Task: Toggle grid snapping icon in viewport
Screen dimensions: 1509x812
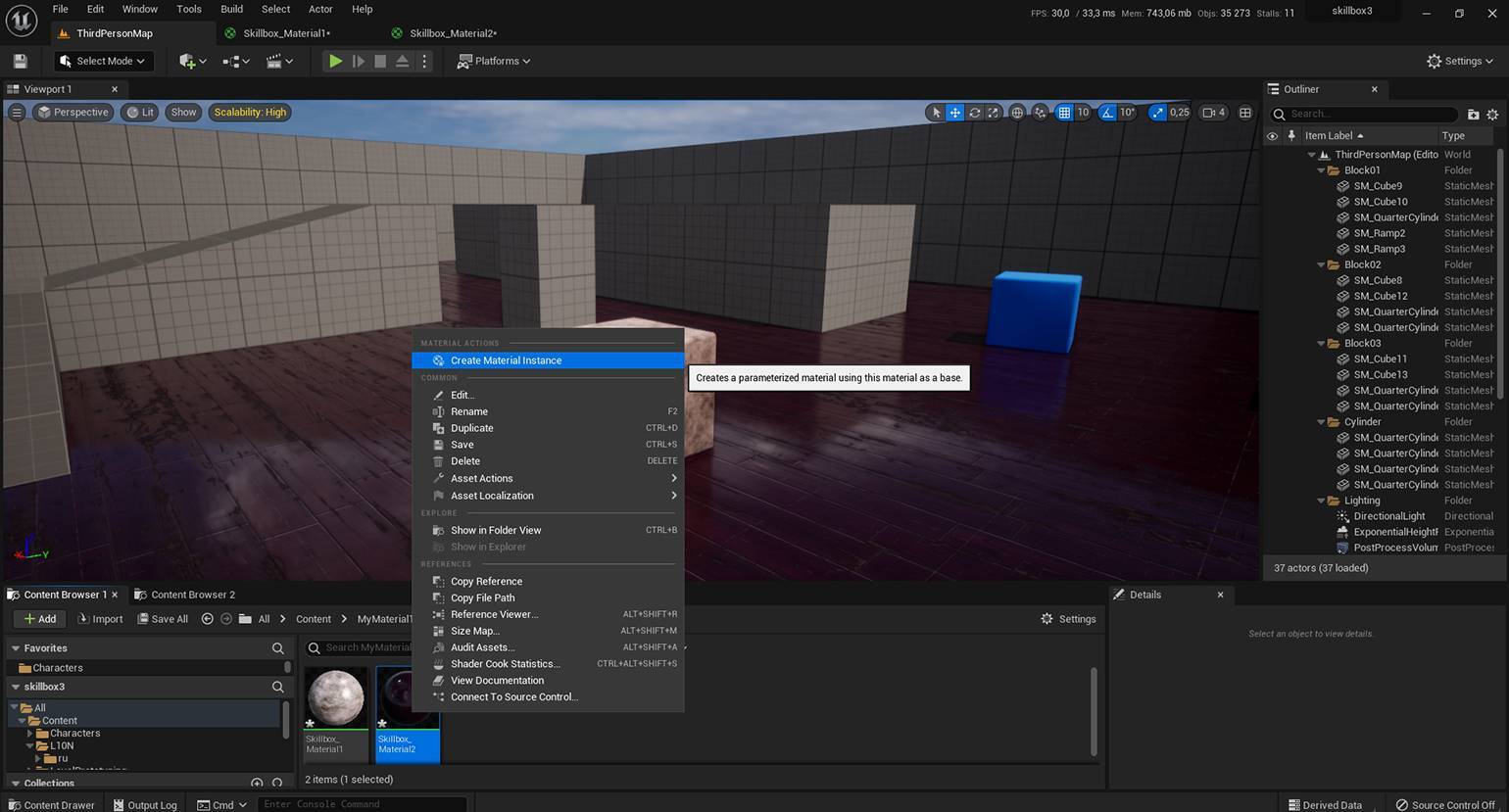Action: (x=1064, y=113)
